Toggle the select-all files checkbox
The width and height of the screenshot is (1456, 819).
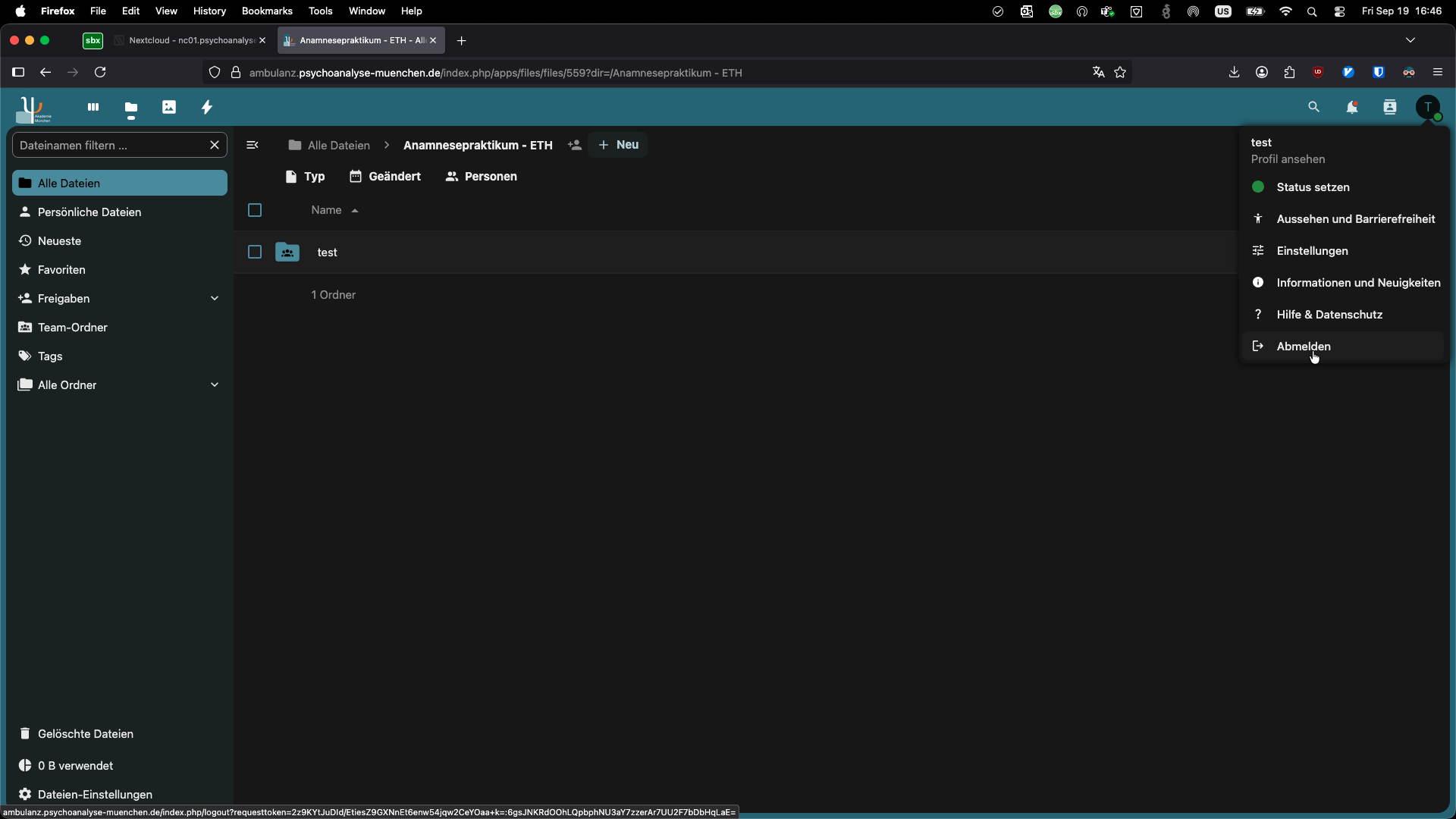click(x=255, y=210)
